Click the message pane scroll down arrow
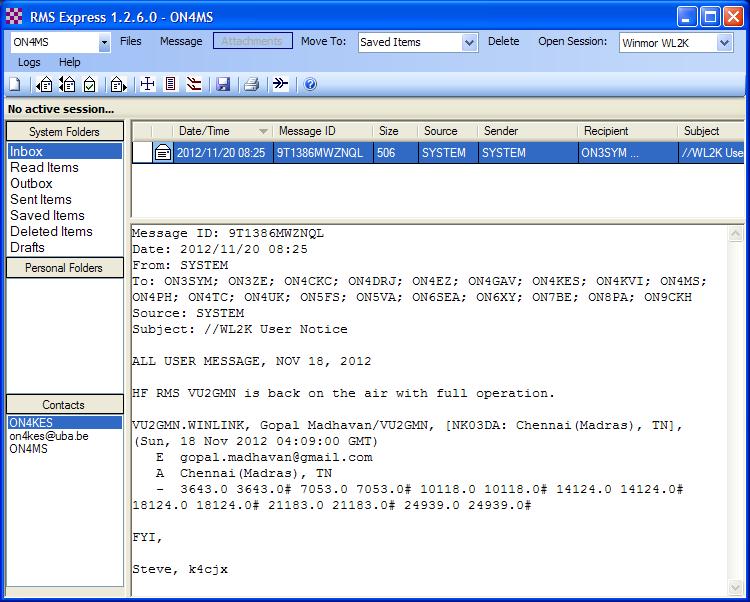This screenshot has height=602, width=750. (735, 587)
